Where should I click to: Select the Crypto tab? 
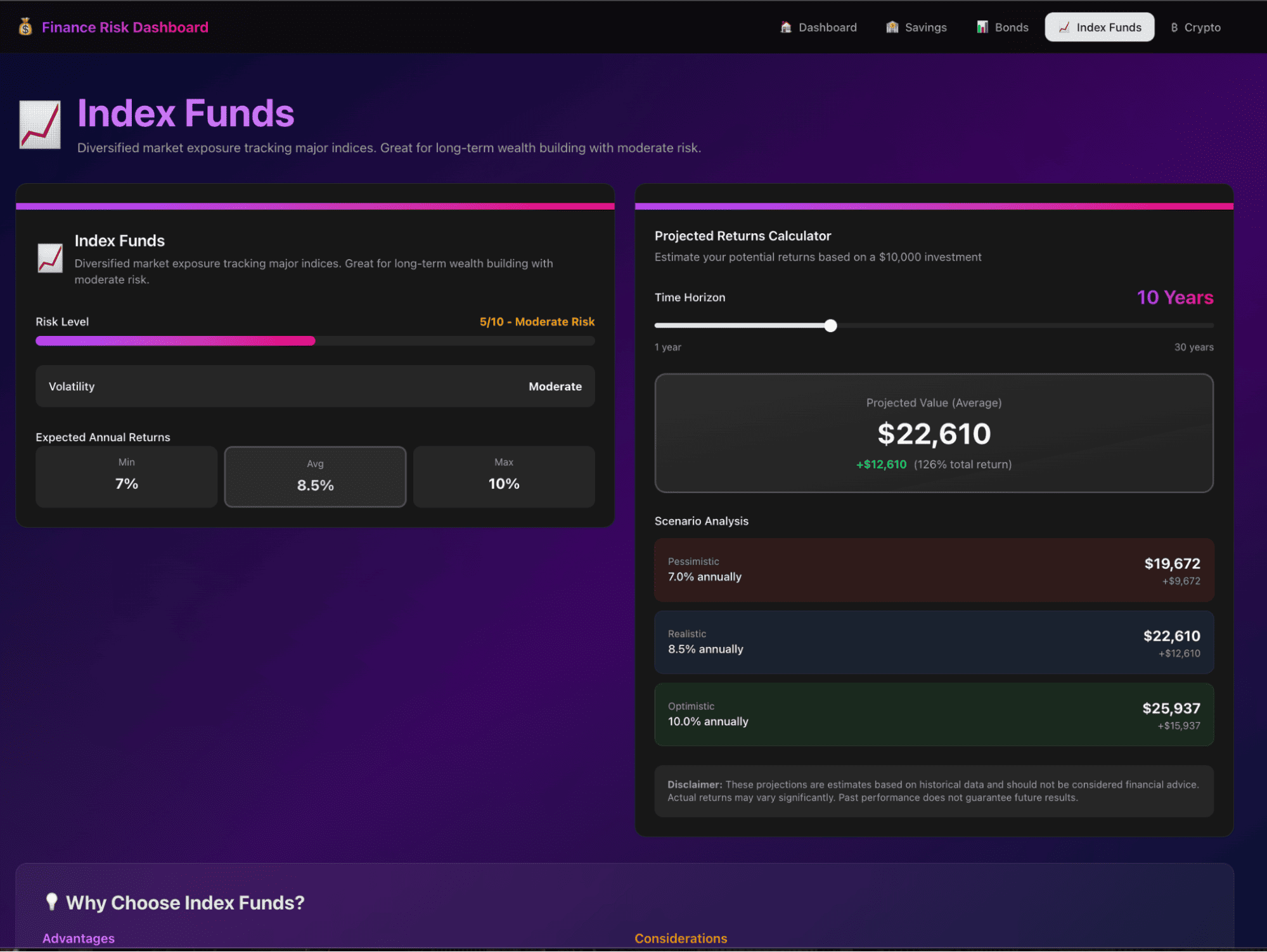point(1195,27)
